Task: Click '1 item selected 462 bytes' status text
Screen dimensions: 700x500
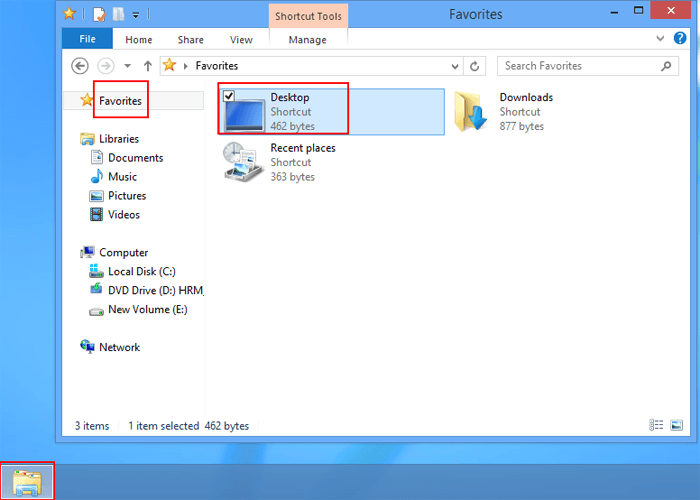Action: (188, 426)
